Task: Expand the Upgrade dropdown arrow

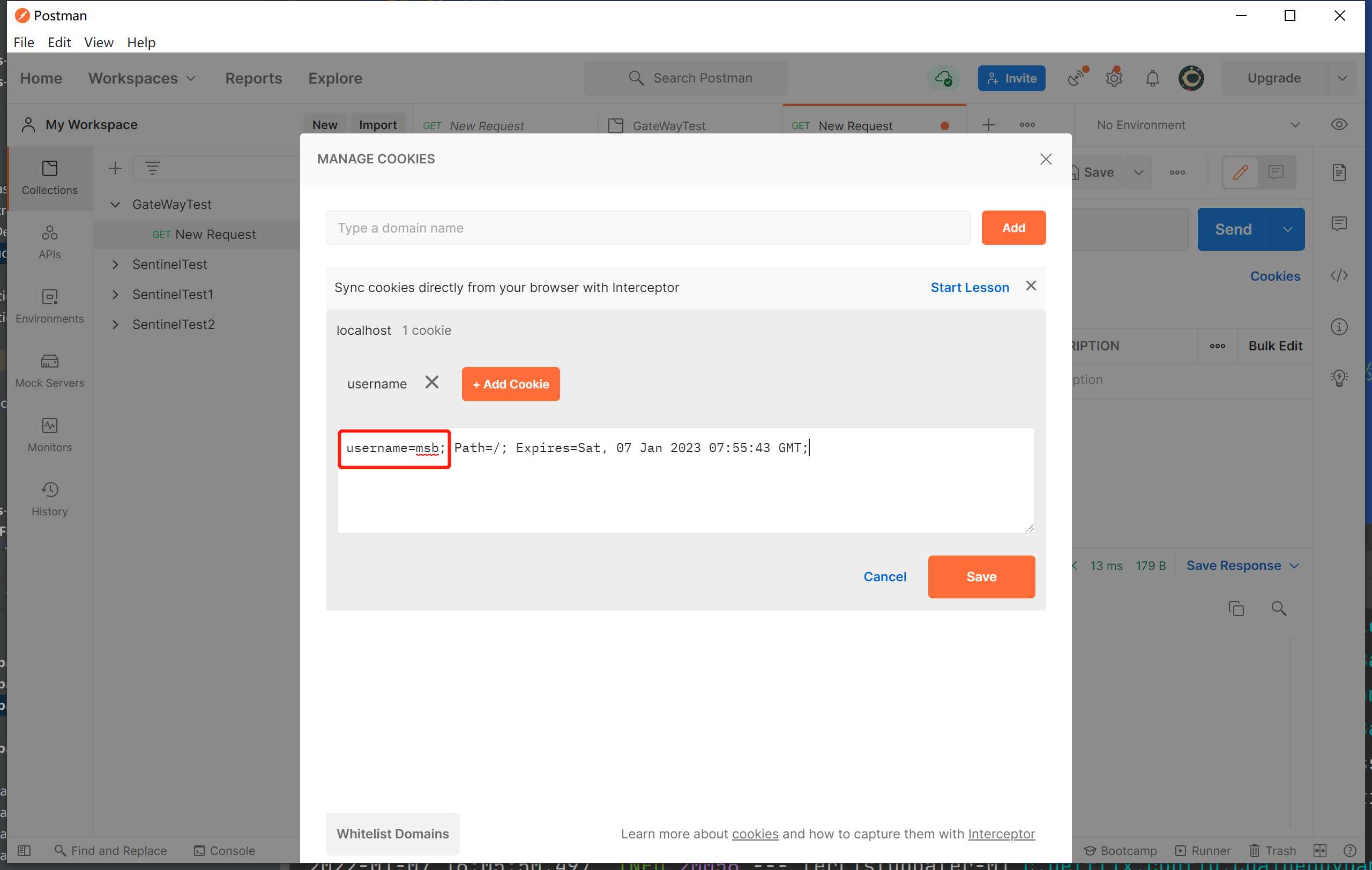Action: 1342,78
